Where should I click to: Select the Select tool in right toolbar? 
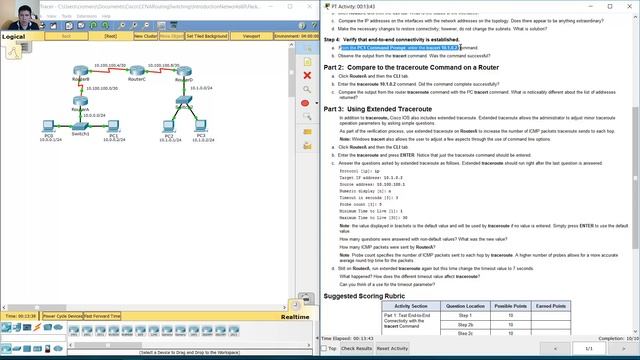(x=307, y=49)
